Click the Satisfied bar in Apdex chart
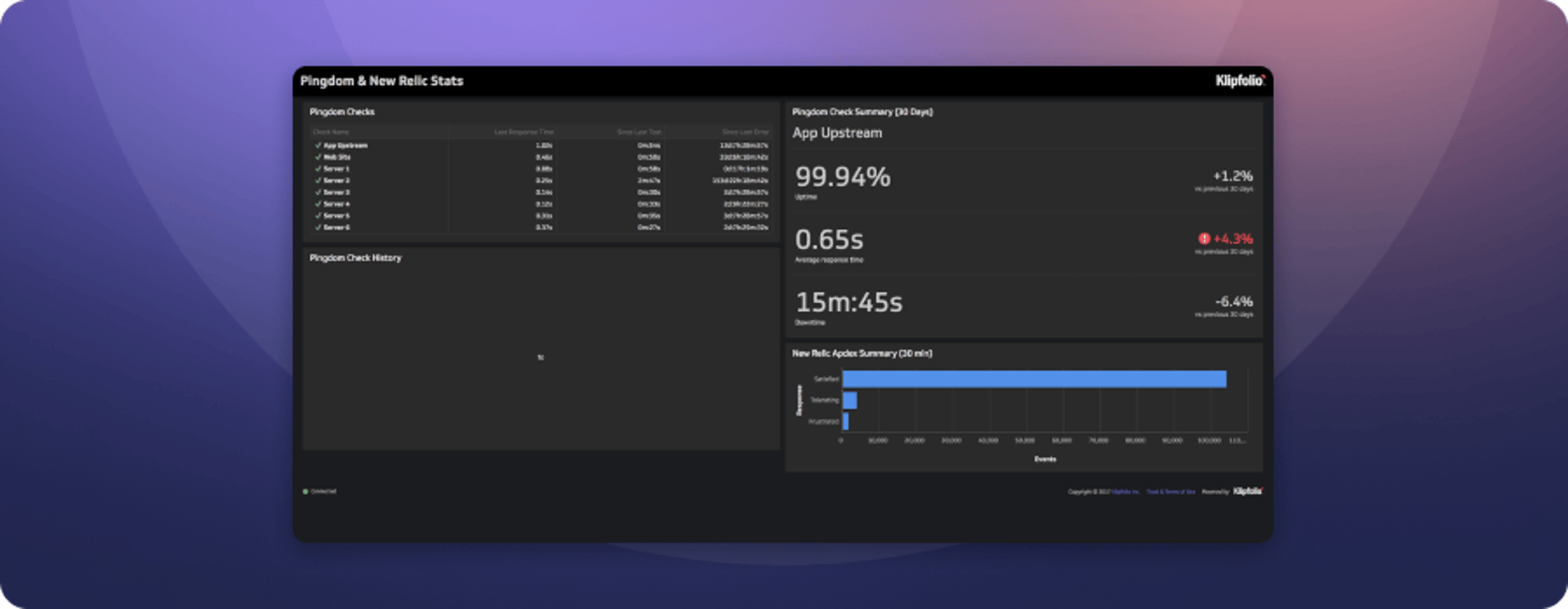Screen dimensions: 1568x609 [x=1034, y=379]
